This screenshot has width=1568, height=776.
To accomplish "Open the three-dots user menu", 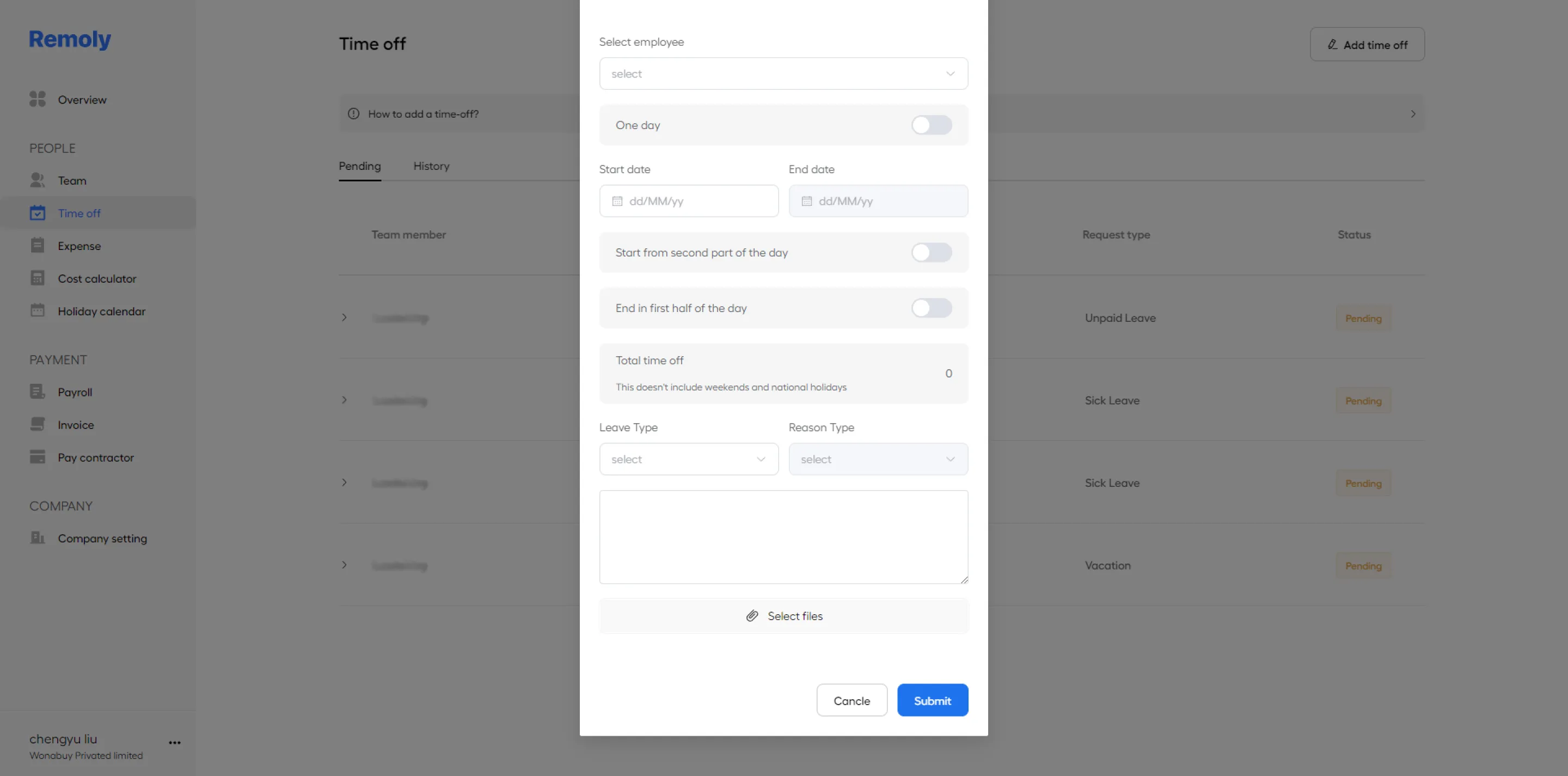I will [175, 743].
